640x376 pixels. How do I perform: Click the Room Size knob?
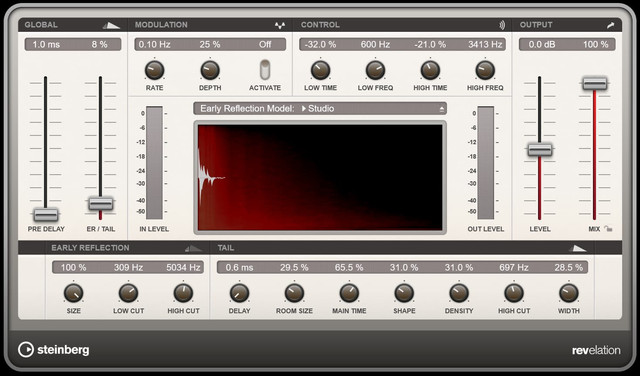pyautogui.click(x=294, y=293)
